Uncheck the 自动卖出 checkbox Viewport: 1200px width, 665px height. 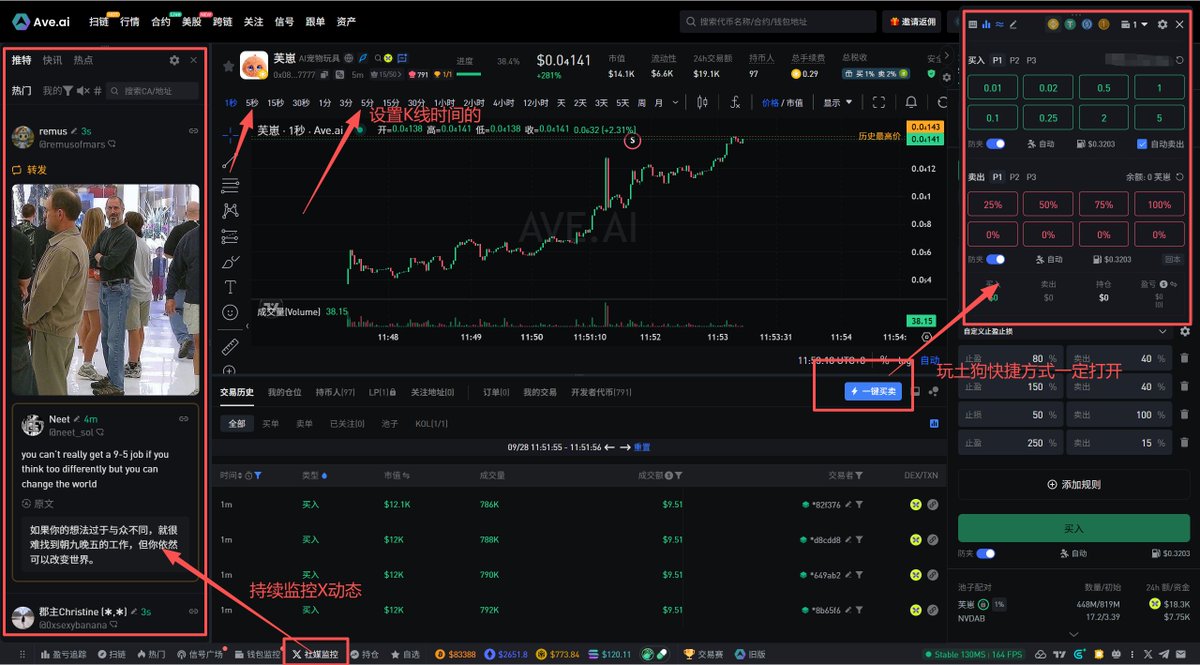(1143, 144)
